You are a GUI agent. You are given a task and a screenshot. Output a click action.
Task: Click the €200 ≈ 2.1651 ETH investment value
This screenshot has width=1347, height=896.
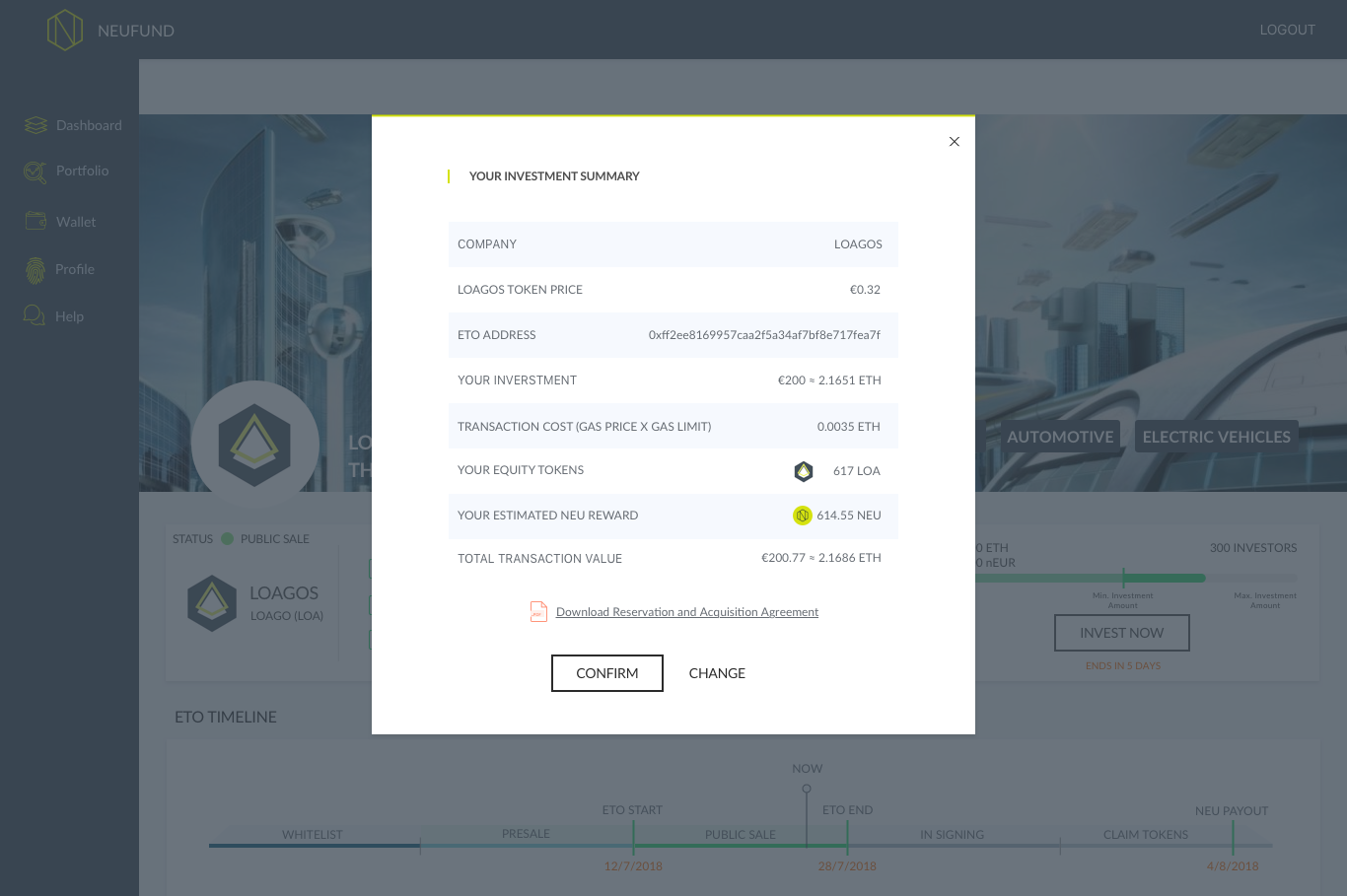pyautogui.click(x=829, y=380)
